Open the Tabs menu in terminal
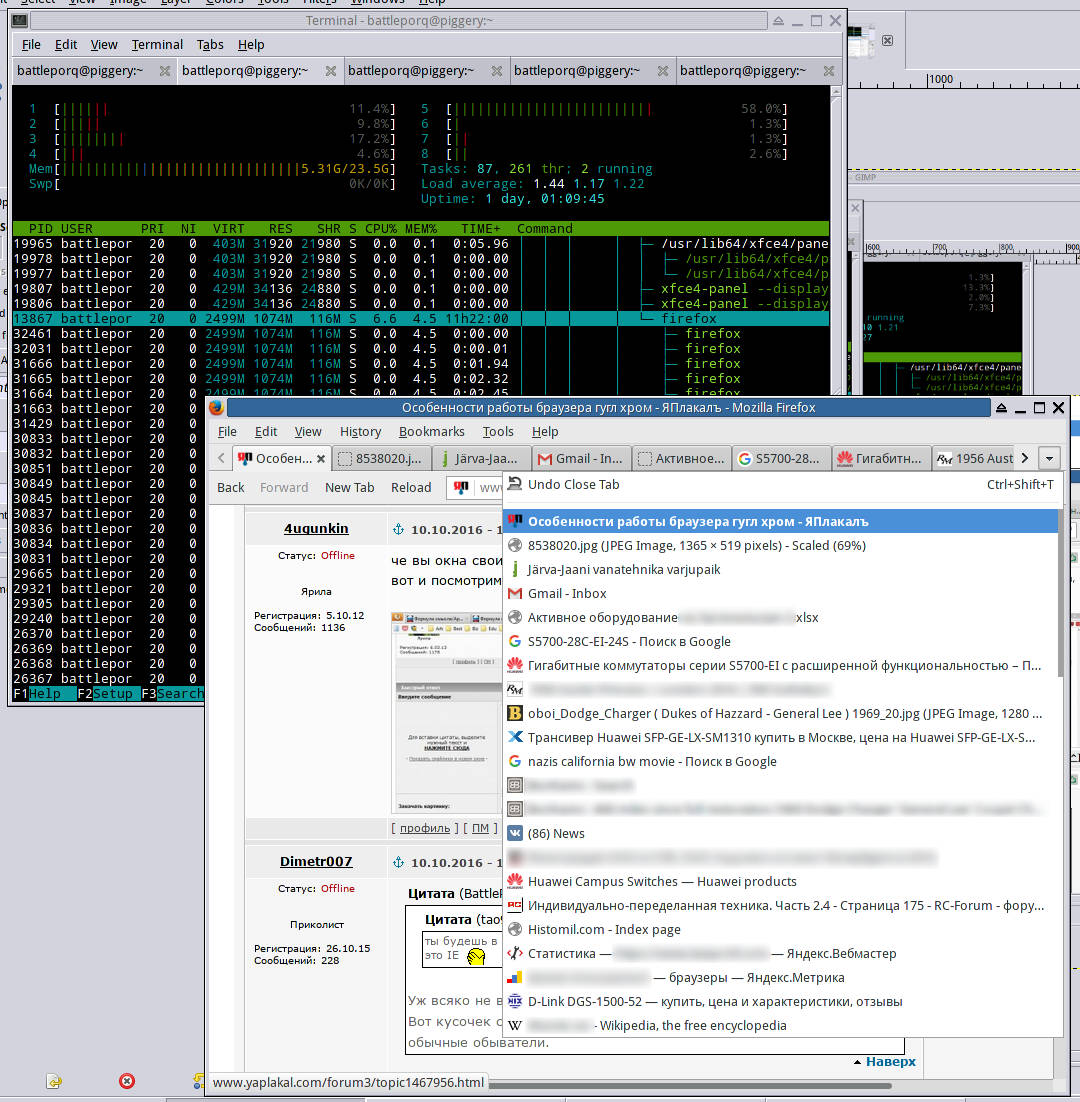This screenshot has height=1102, width=1080. pyautogui.click(x=209, y=45)
